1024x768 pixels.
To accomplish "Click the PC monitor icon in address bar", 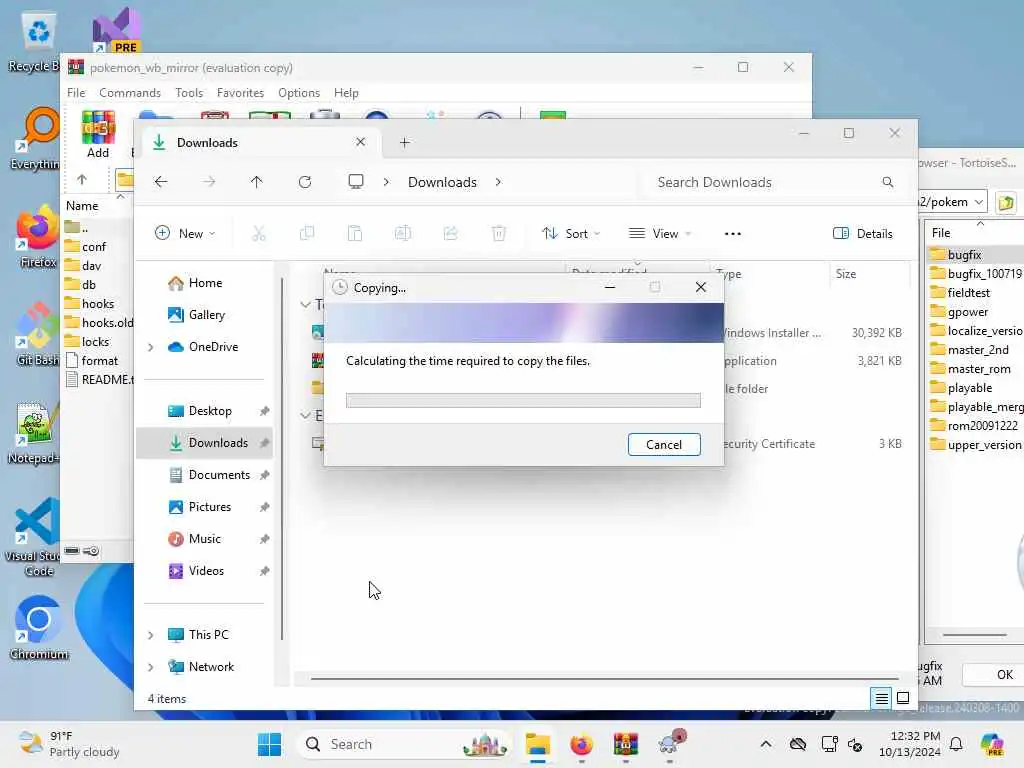I will coord(356,182).
